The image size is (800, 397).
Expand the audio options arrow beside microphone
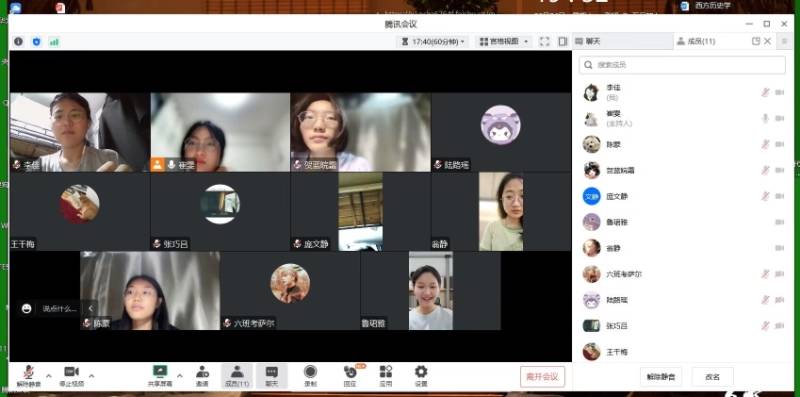click(x=49, y=376)
